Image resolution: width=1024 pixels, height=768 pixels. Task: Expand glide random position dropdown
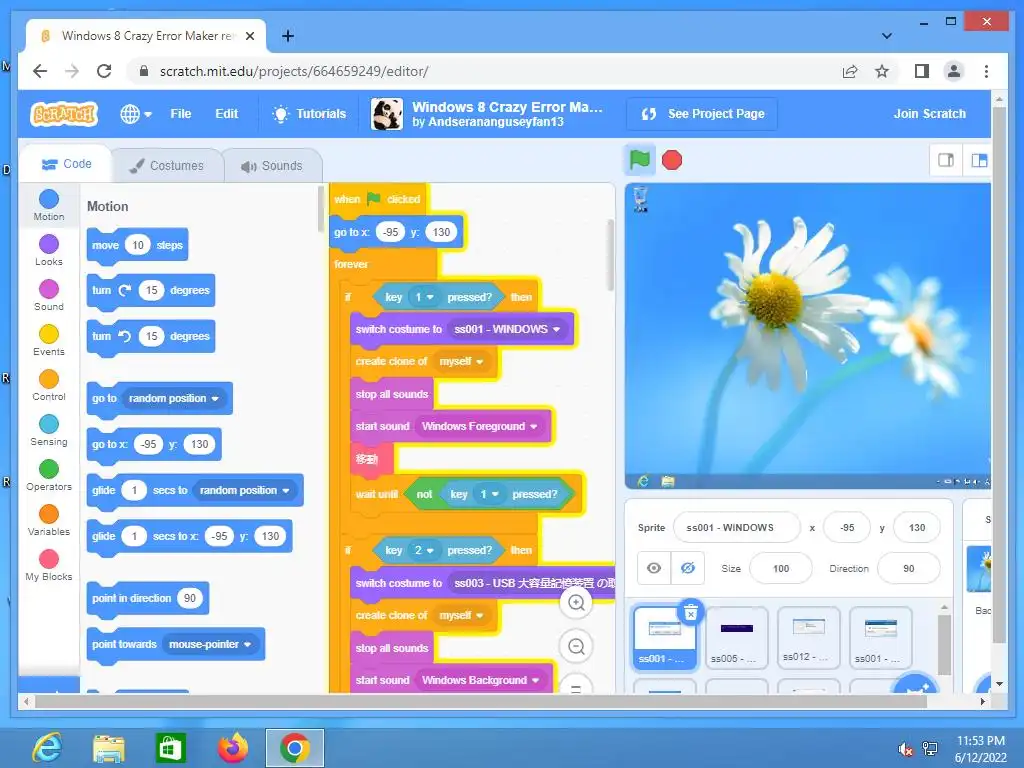(x=244, y=490)
